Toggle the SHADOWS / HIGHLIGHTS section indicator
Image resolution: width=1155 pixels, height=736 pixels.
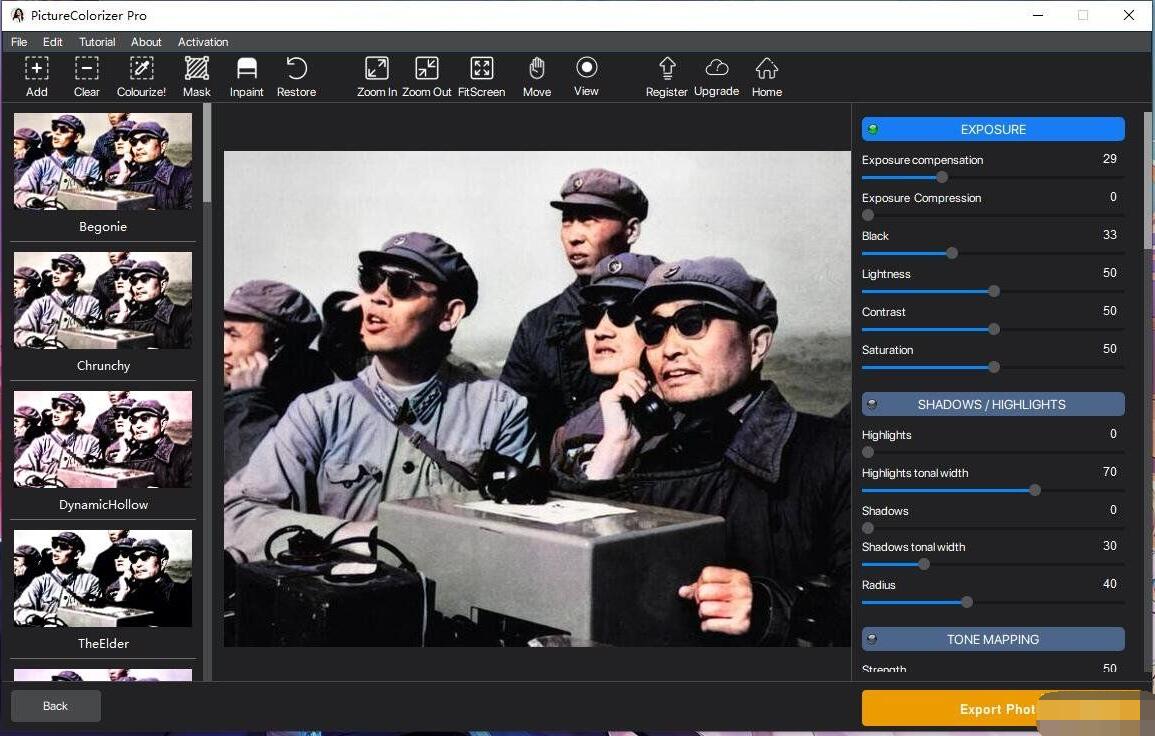[872, 404]
